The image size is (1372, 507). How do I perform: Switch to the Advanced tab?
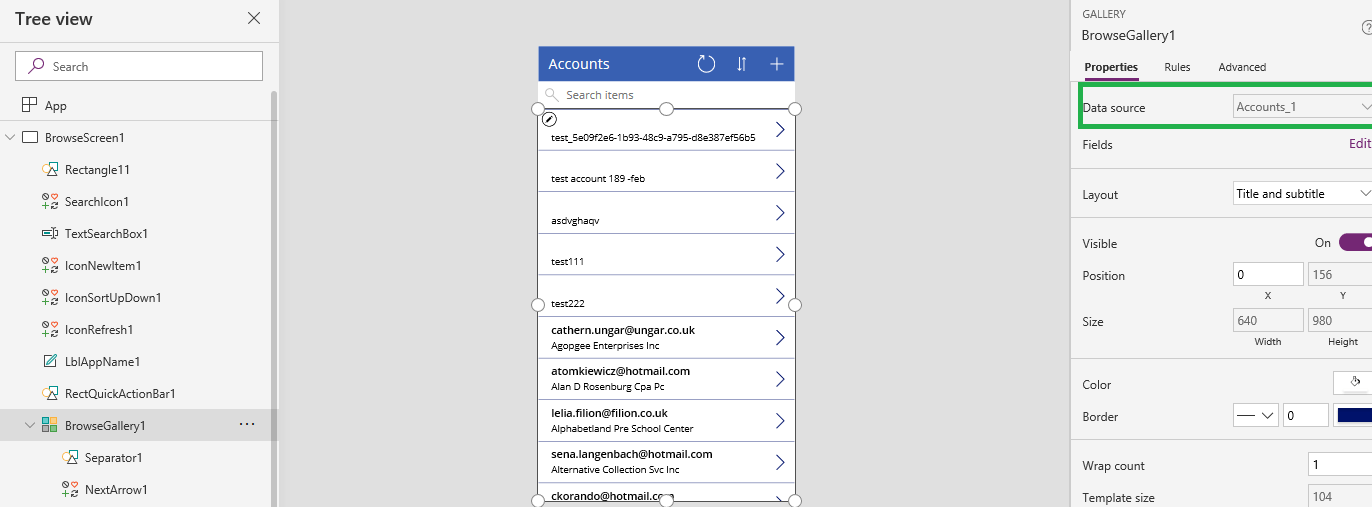click(x=1242, y=67)
